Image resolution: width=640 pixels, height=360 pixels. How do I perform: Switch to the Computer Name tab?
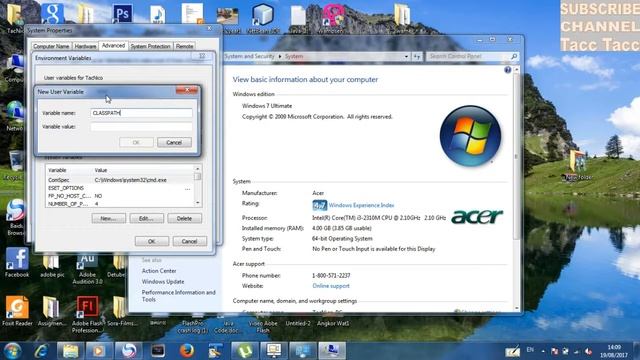tap(51, 46)
